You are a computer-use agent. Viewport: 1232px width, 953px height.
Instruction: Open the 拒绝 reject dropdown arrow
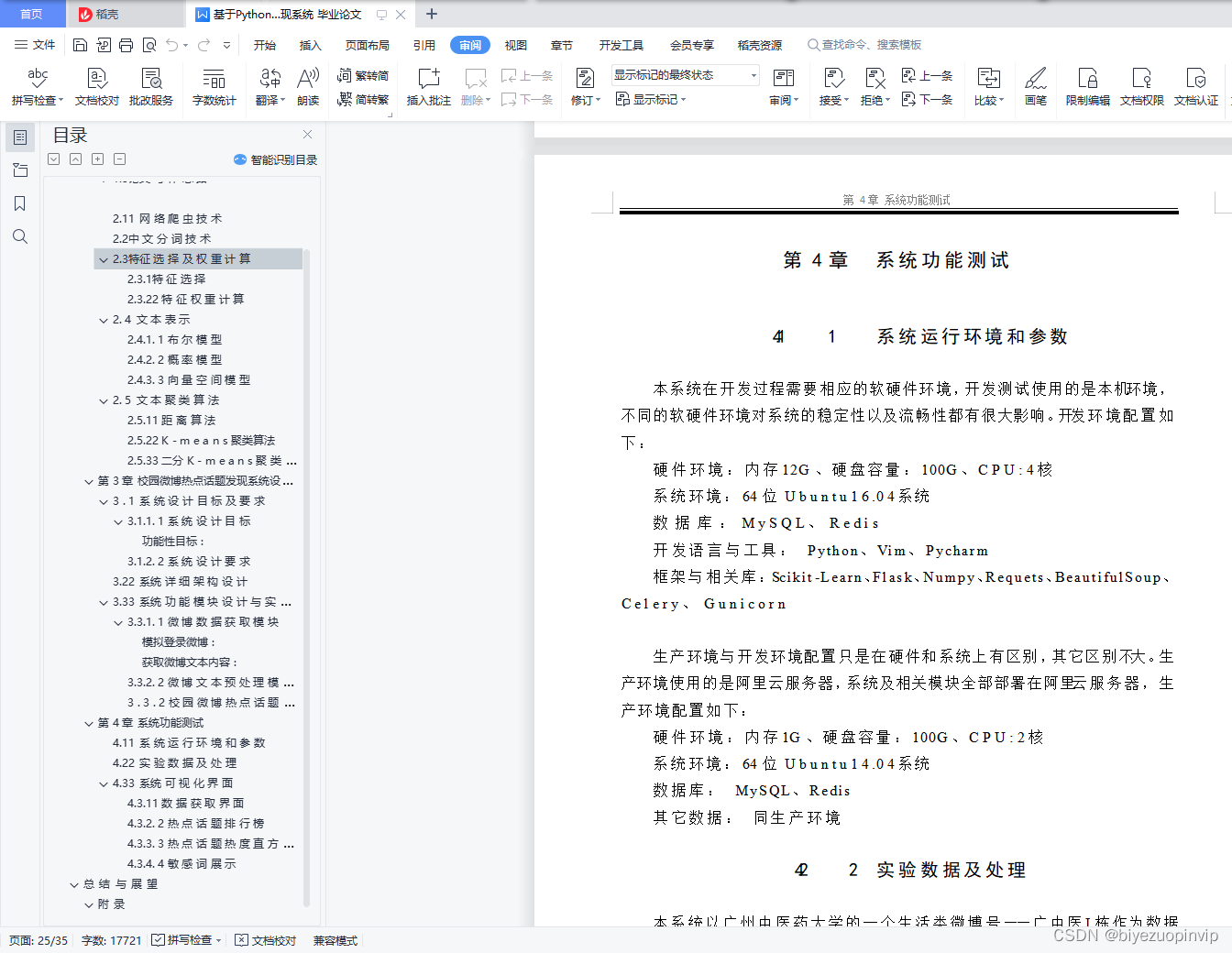(x=887, y=101)
